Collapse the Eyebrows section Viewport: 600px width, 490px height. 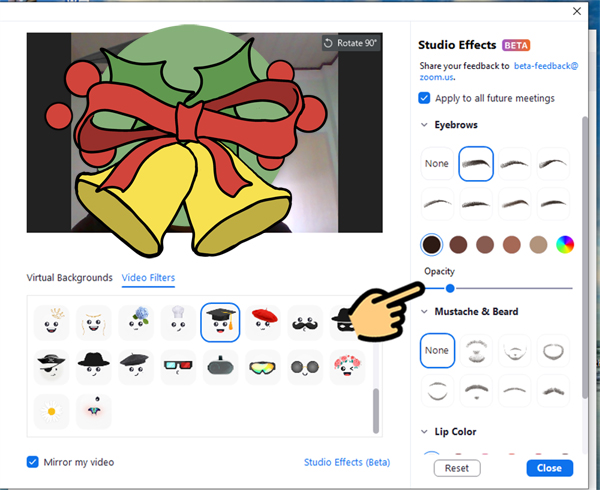click(x=424, y=126)
